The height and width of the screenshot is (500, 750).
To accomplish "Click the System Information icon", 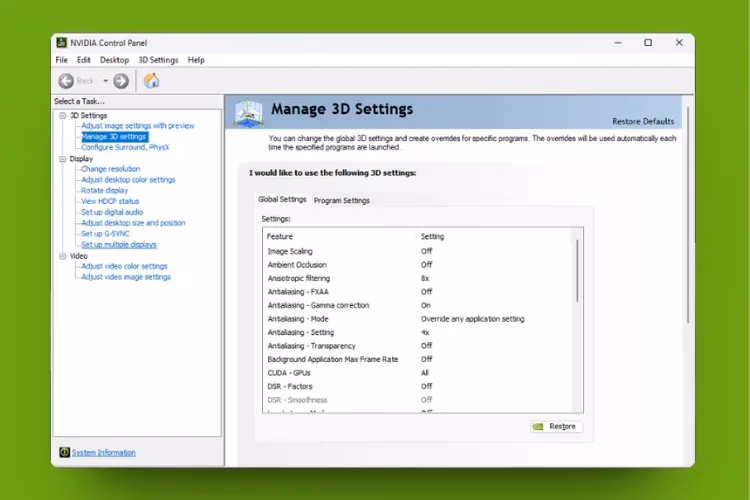I will coord(65,452).
